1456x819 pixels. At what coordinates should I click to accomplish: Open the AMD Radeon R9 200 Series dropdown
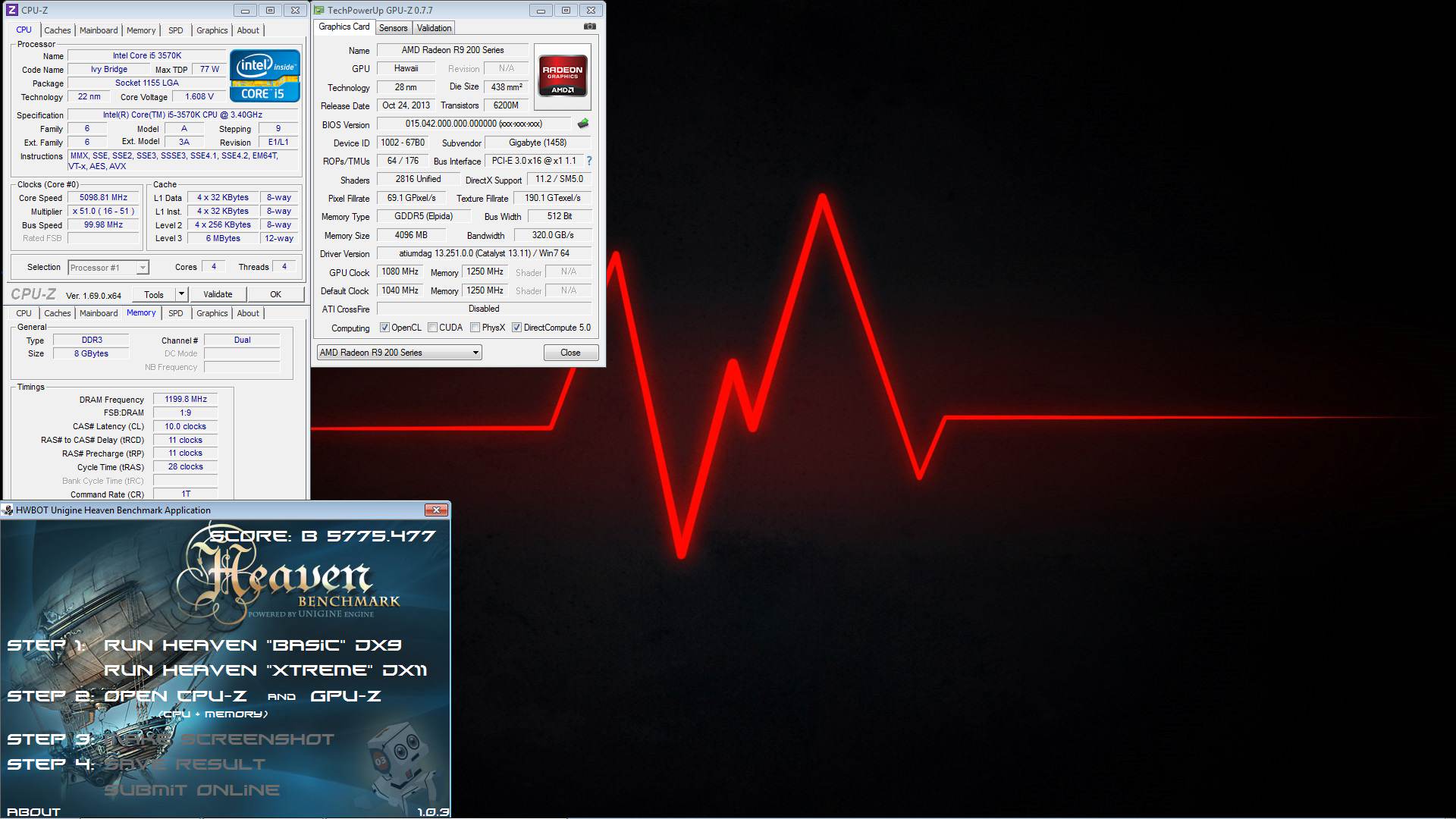coord(399,353)
